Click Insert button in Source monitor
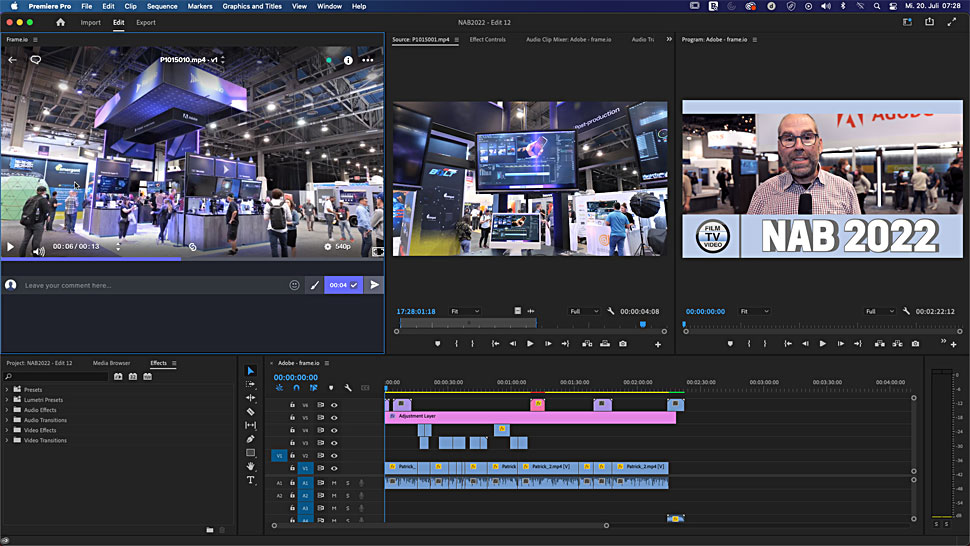970x546 pixels. tap(587, 344)
